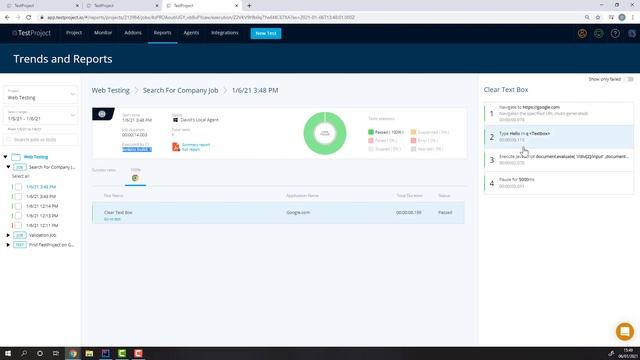Click the red Failed legend swatch
Viewport: 640px width, 360px height.
371,140
